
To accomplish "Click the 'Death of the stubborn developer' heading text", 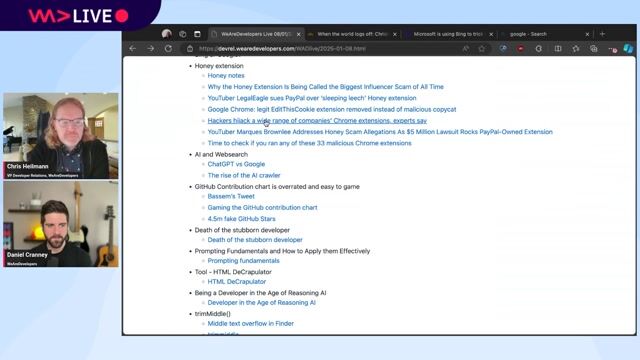I will tap(242, 230).
